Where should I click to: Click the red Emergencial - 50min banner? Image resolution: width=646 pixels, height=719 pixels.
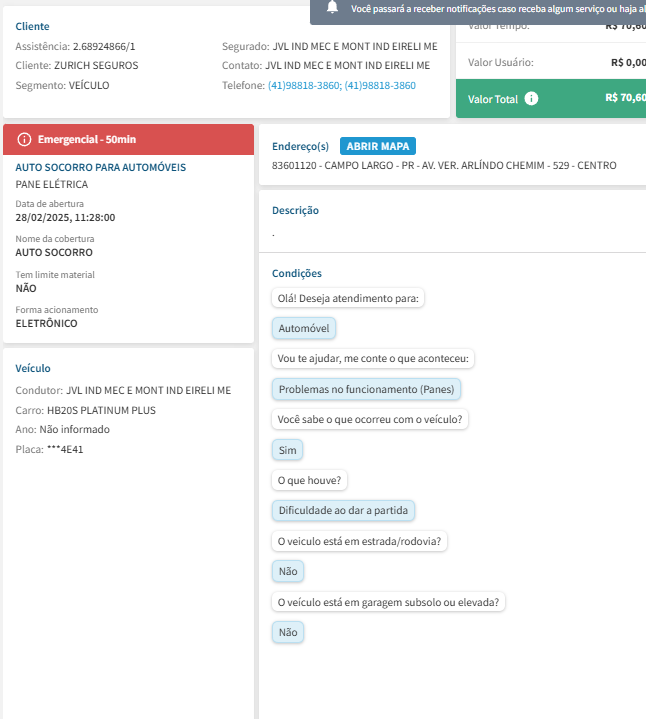[129, 139]
